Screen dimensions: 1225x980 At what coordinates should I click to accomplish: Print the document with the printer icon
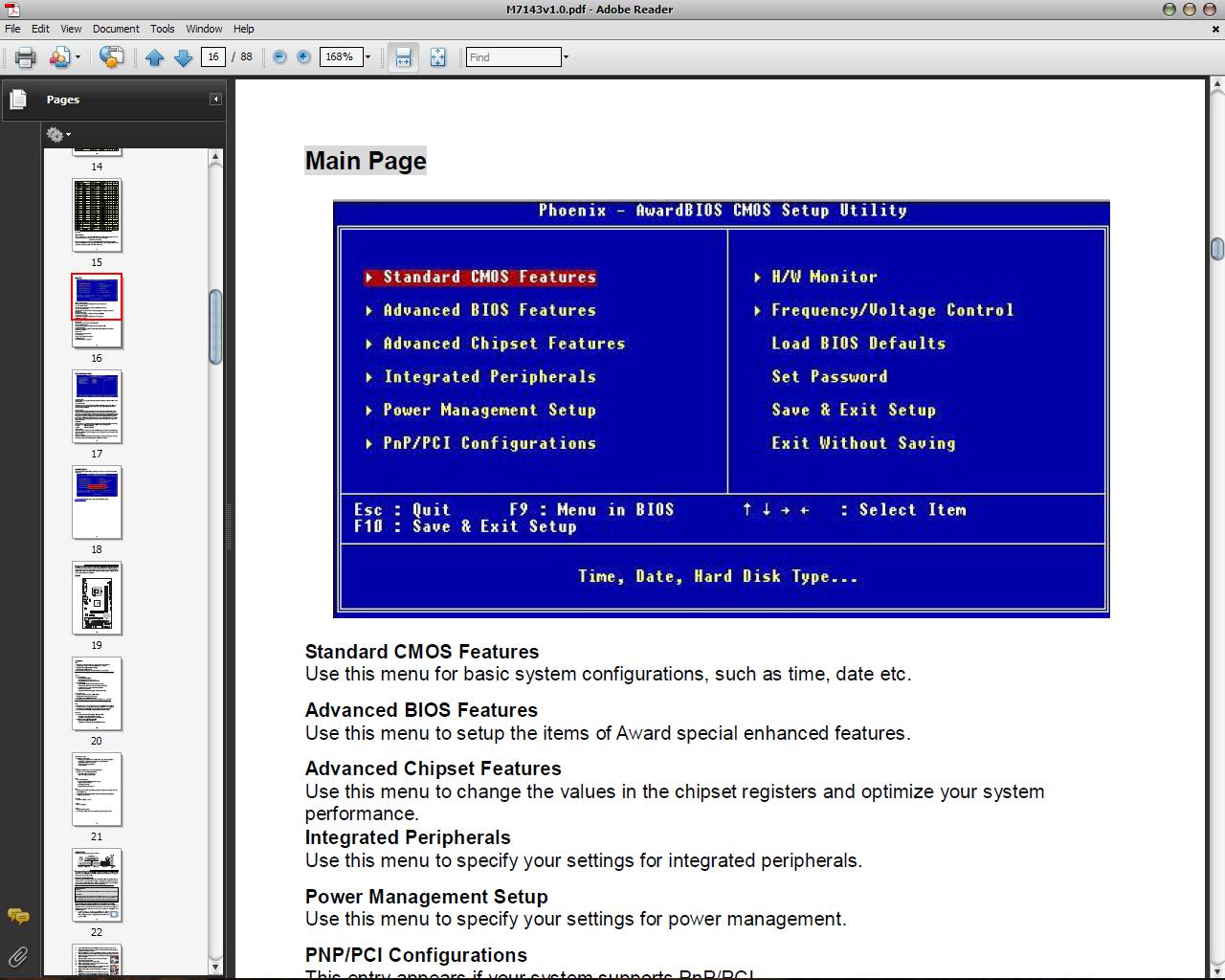(x=25, y=57)
